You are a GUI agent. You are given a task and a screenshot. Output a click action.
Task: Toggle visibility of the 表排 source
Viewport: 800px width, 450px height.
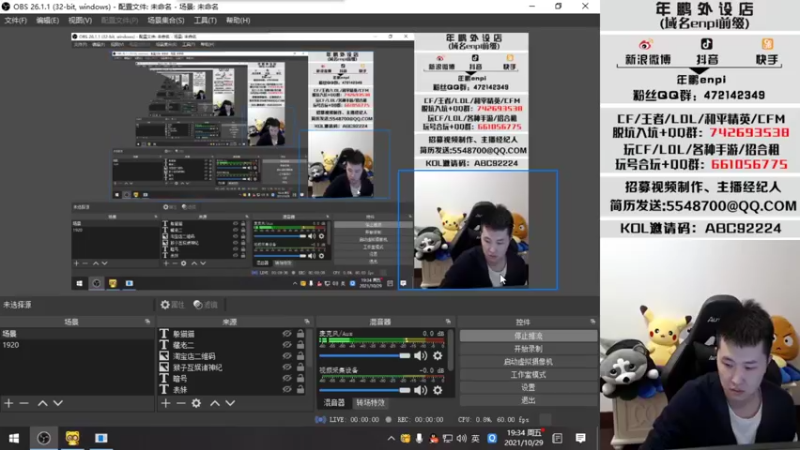287,389
